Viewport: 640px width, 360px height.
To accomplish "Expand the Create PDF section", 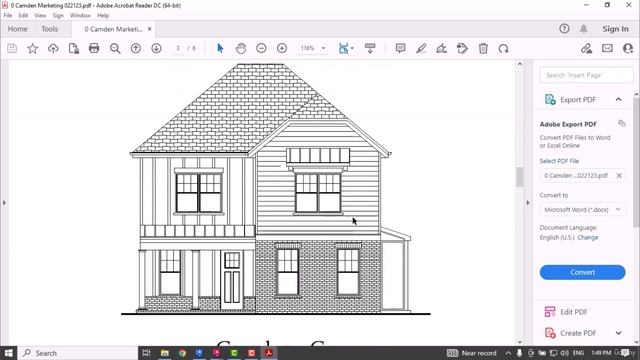I will [619, 333].
